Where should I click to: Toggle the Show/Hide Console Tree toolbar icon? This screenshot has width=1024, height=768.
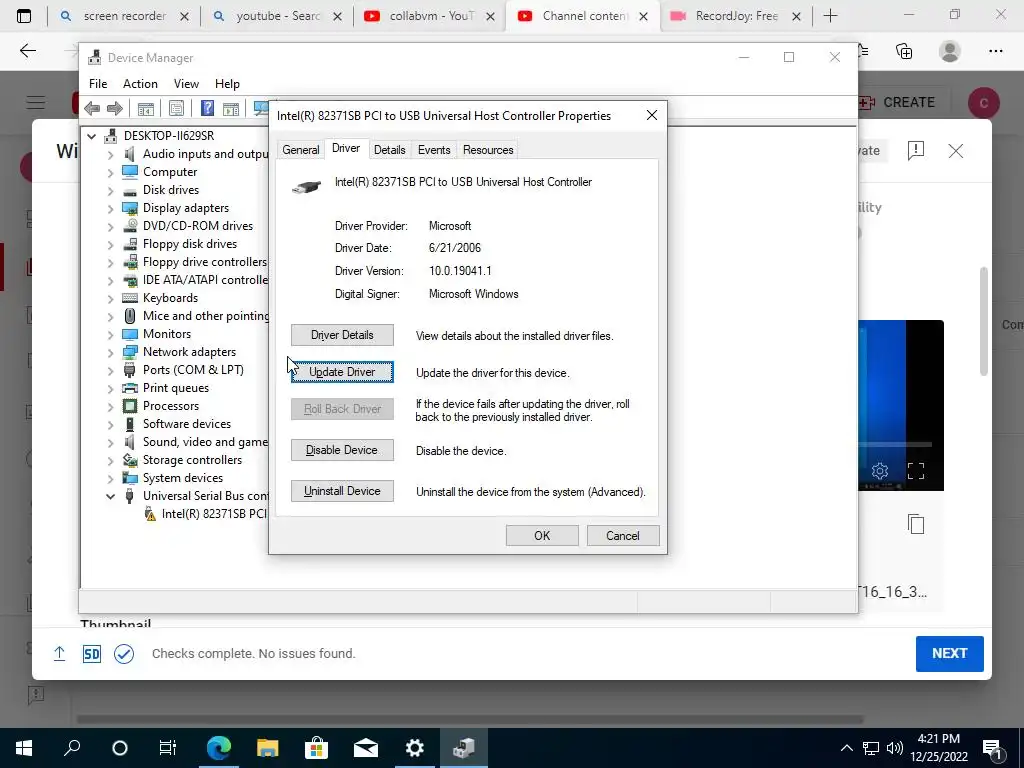click(146, 108)
